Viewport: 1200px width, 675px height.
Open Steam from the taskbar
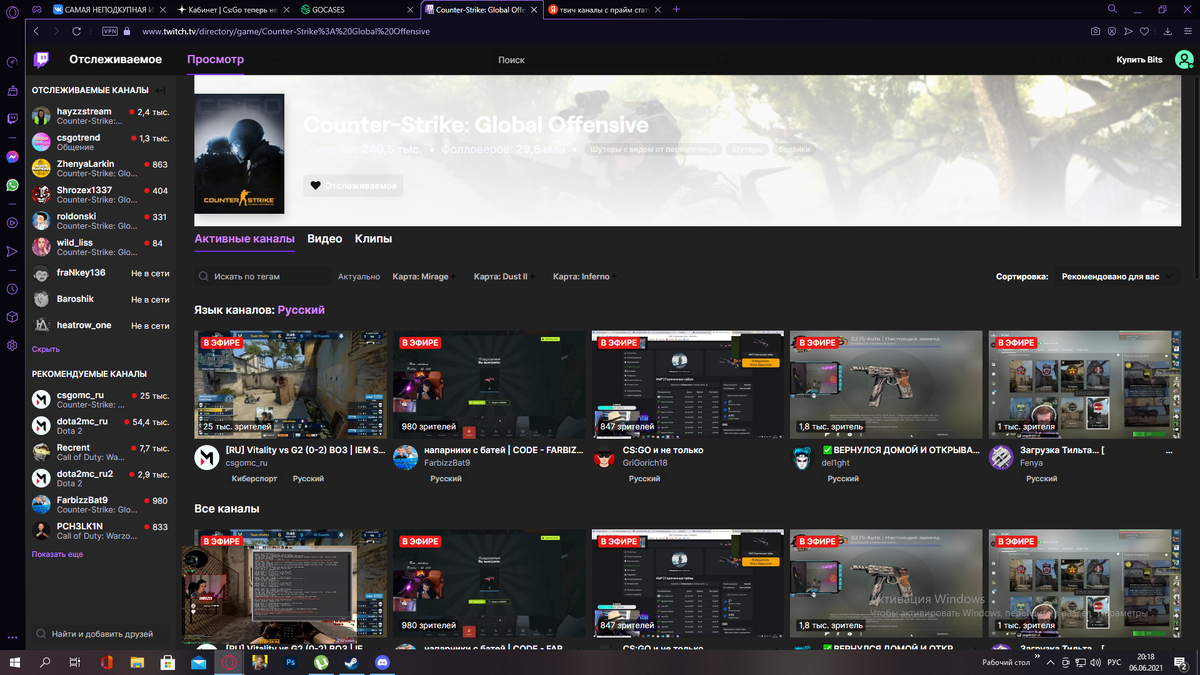pos(351,662)
